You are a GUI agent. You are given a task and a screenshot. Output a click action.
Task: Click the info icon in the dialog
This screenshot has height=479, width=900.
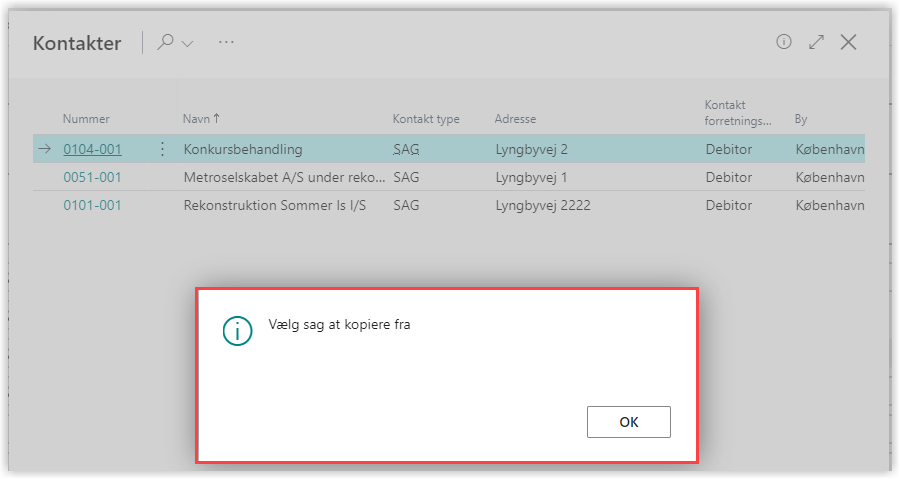[237, 332]
